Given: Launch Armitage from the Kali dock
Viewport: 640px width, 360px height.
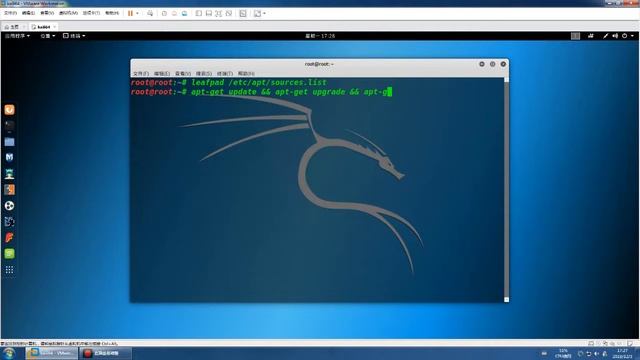Looking at the screenshot, I should pos(9,174).
